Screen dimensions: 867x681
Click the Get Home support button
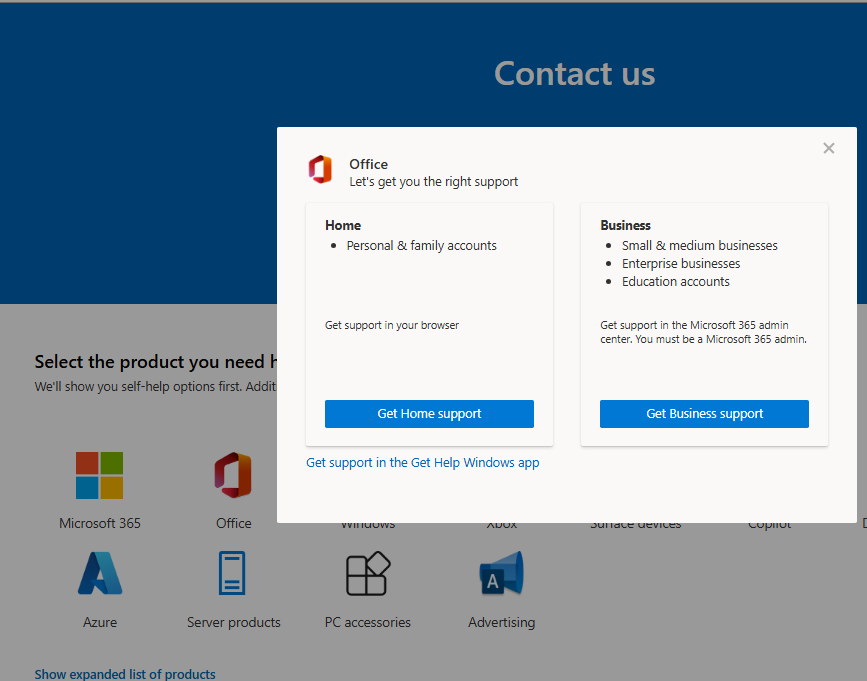[429, 413]
